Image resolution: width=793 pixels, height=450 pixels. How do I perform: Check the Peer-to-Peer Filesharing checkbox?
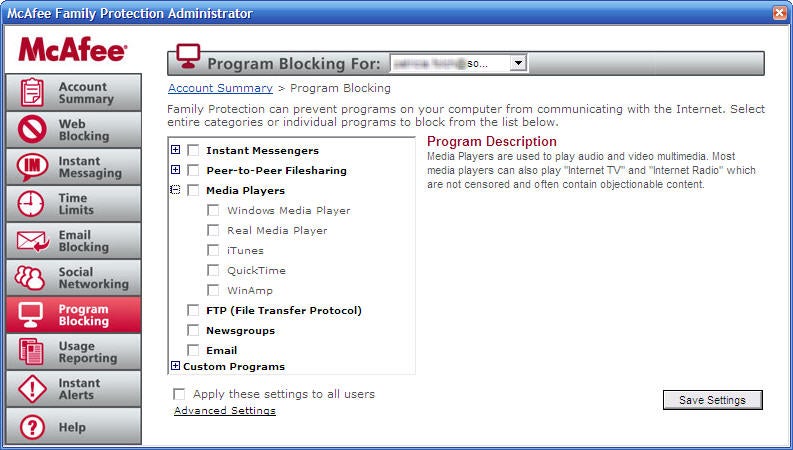point(193,170)
